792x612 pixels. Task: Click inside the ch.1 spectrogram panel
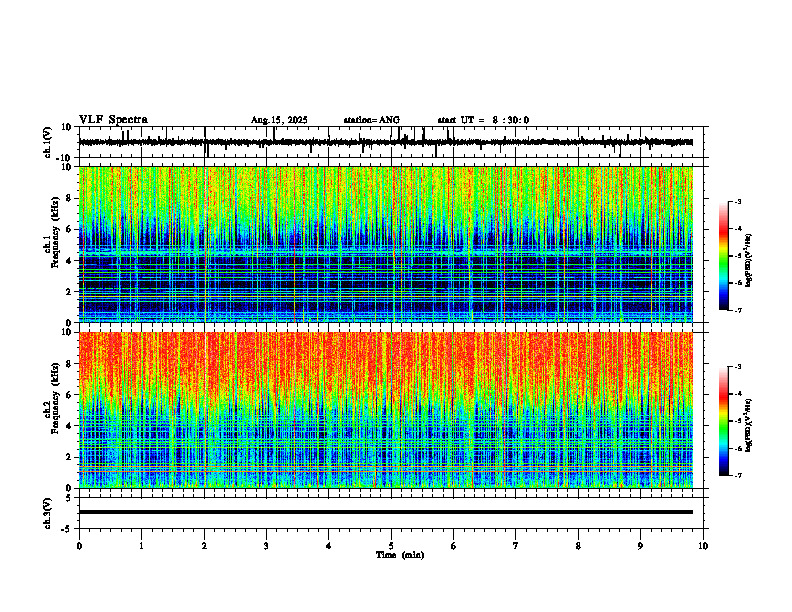(x=386, y=244)
